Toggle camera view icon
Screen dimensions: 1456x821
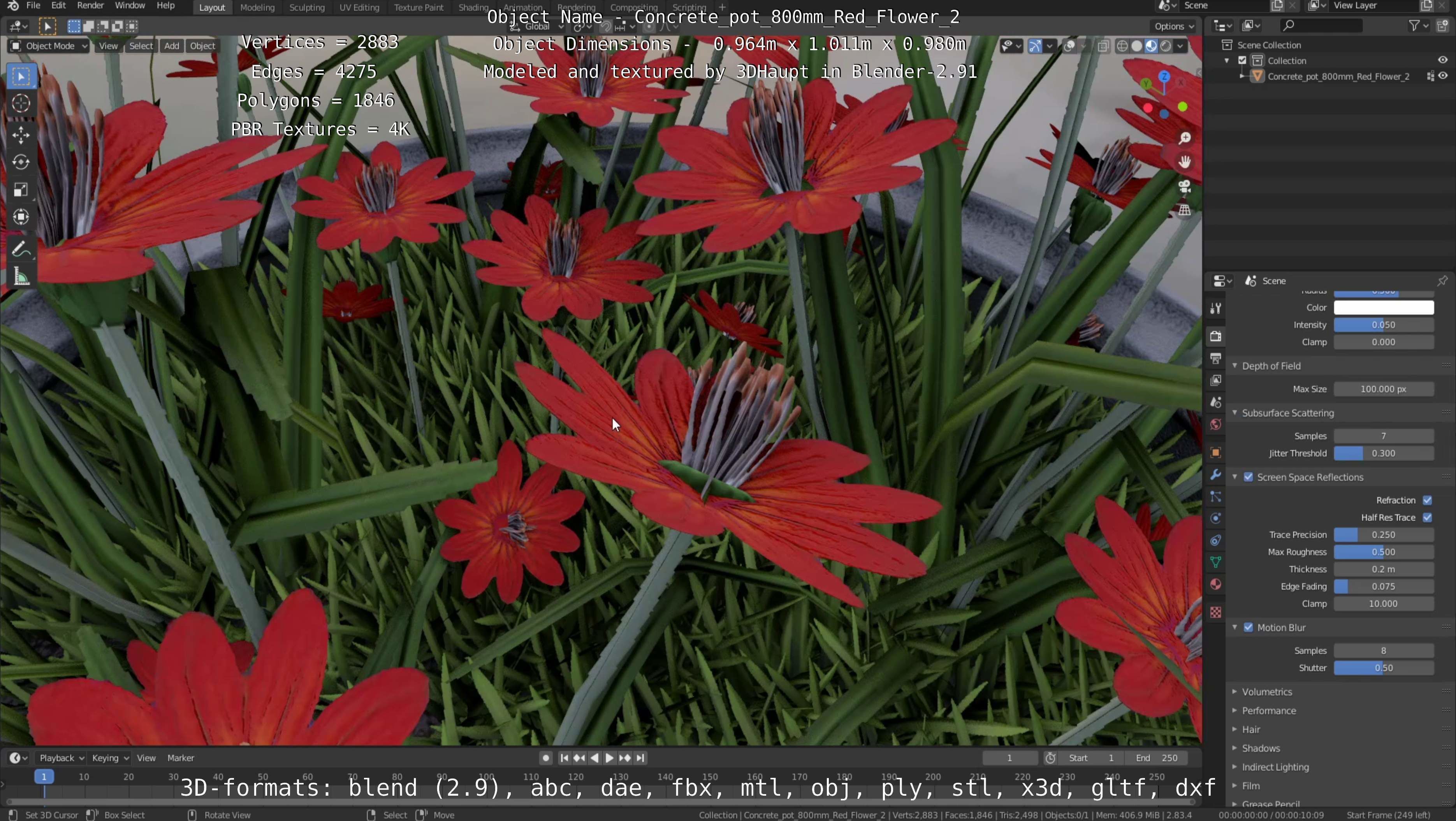pyautogui.click(x=1185, y=186)
